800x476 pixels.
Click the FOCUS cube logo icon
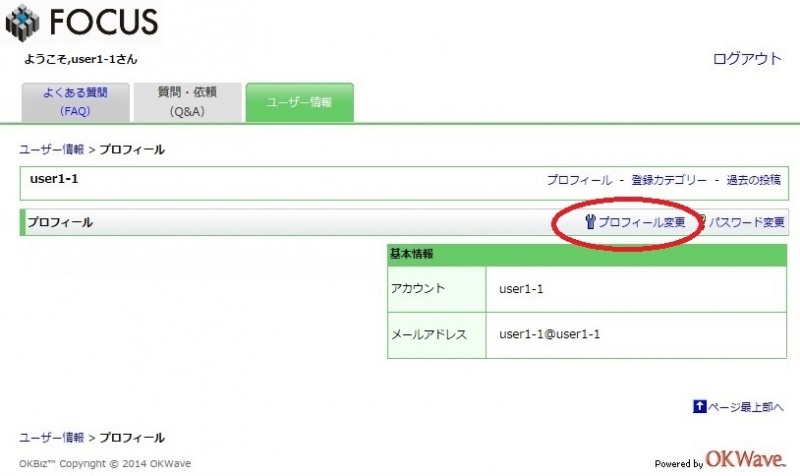click(22, 23)
